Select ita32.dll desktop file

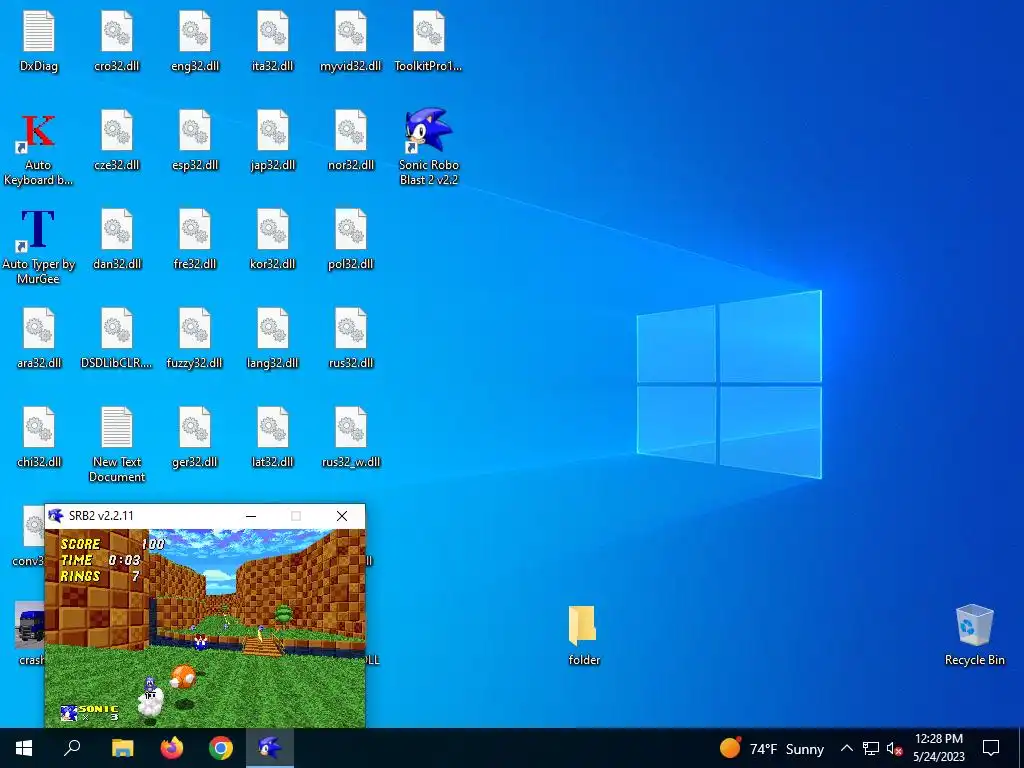(272, 41)
